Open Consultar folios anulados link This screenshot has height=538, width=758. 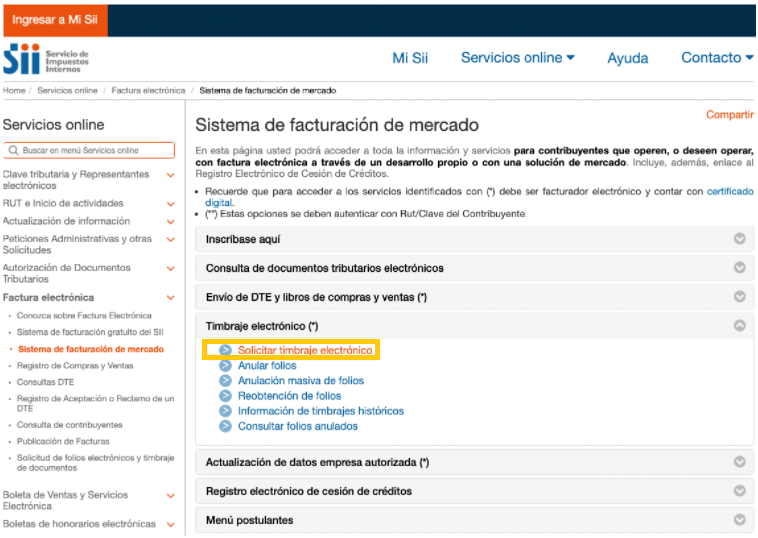297,426
